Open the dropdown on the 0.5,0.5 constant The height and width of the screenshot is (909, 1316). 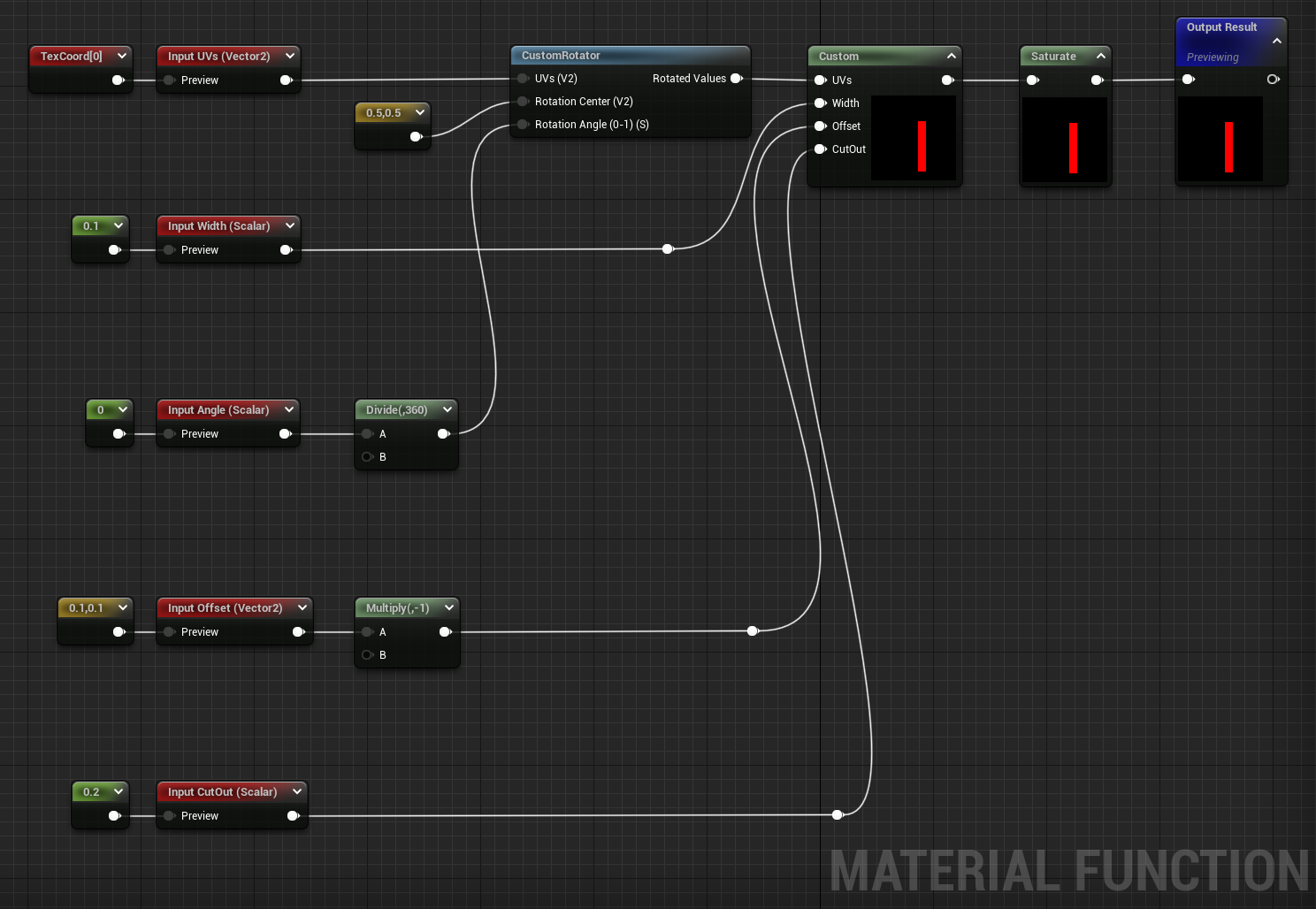point(420,112)
